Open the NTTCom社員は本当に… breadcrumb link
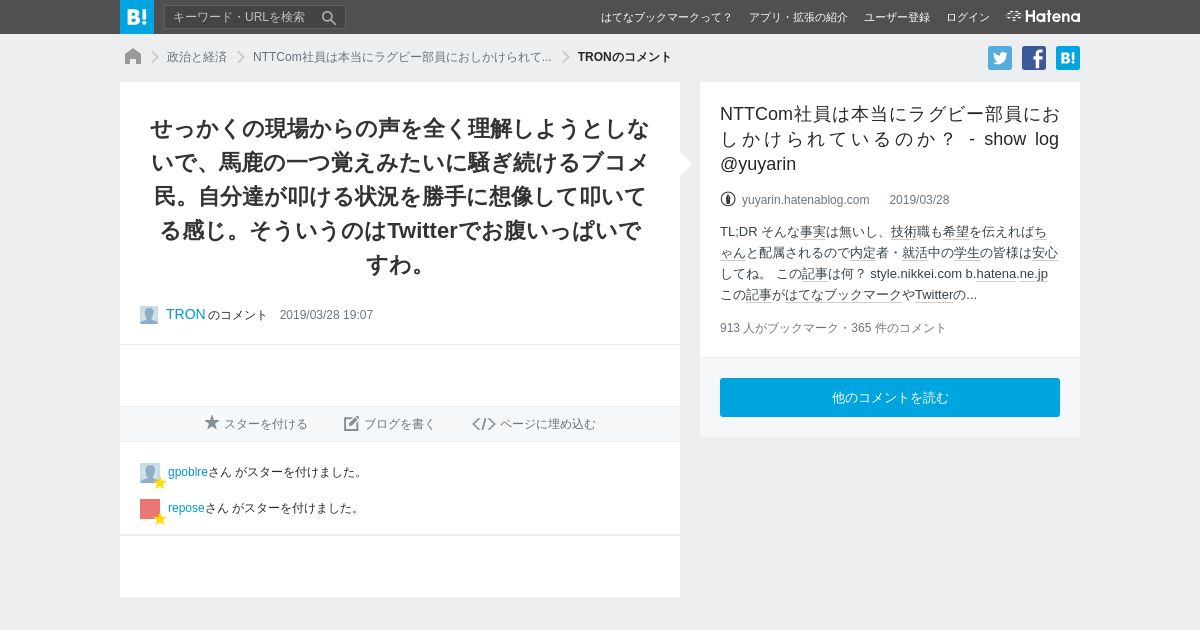Screen dimensions: 1200x630 click(x=402, y=57)
